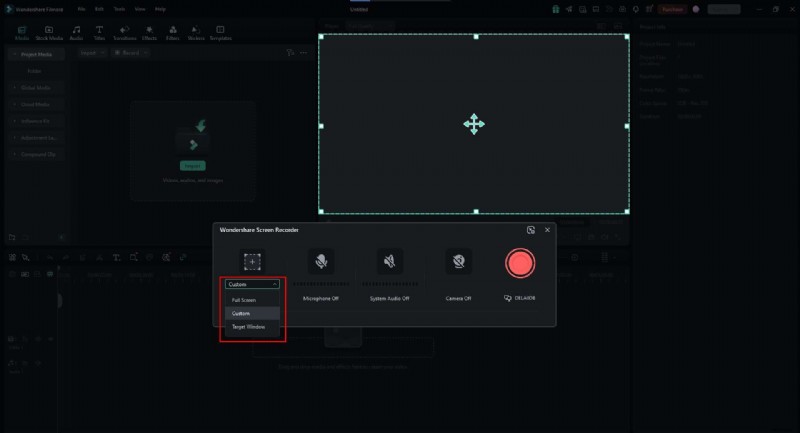This screenshot has width=800, height=433.
Task: Open the Record dropdown in media panel
Action: click(130, 53)
